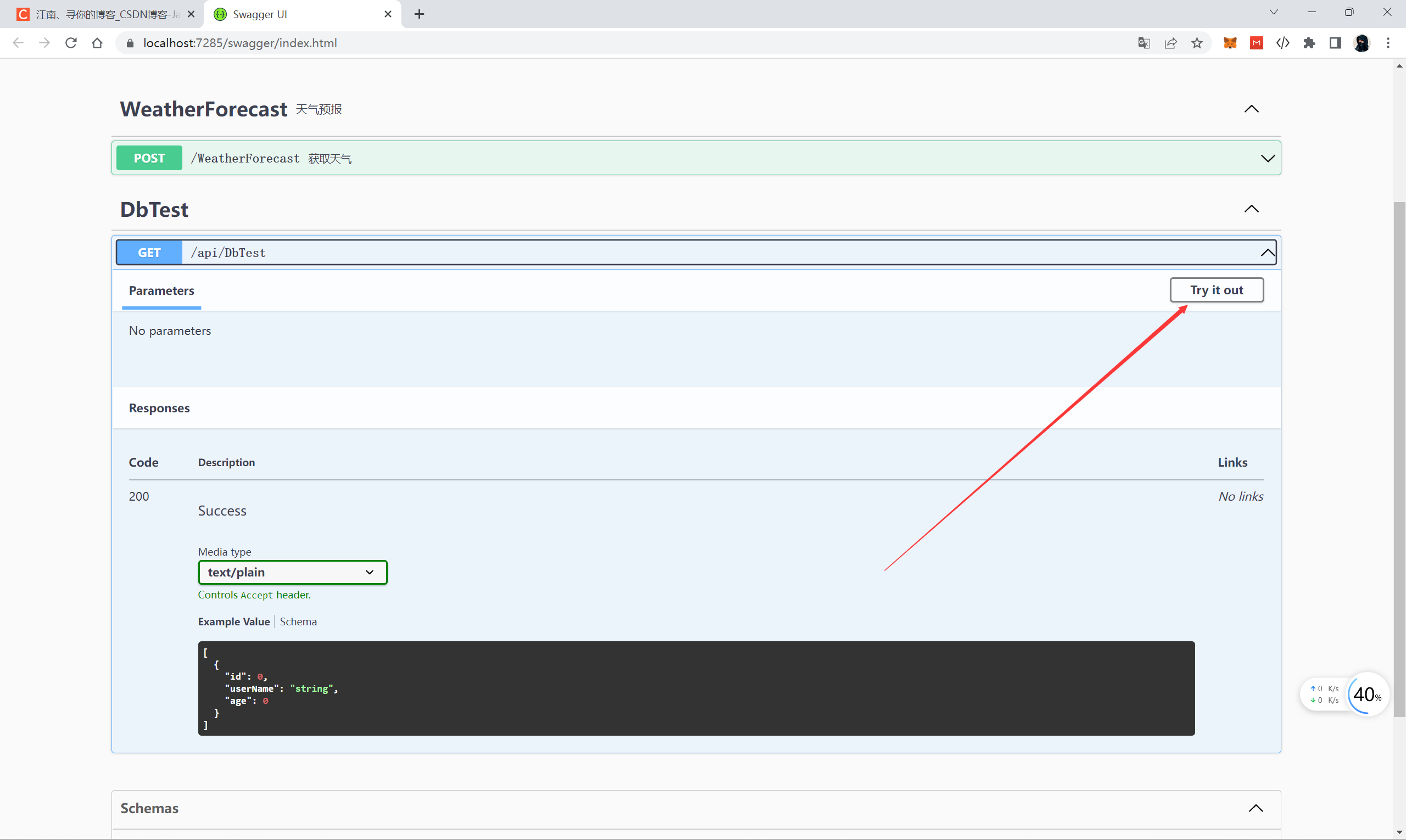Click the code brackets extension icon

[x=1282, y=43]
